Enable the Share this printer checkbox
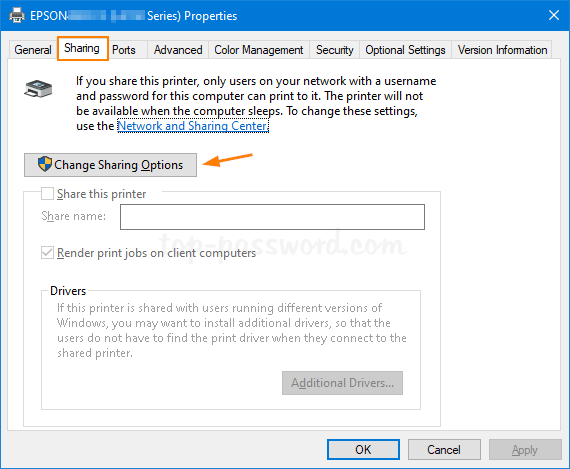 pyautogui.click(x=47, y=194)
